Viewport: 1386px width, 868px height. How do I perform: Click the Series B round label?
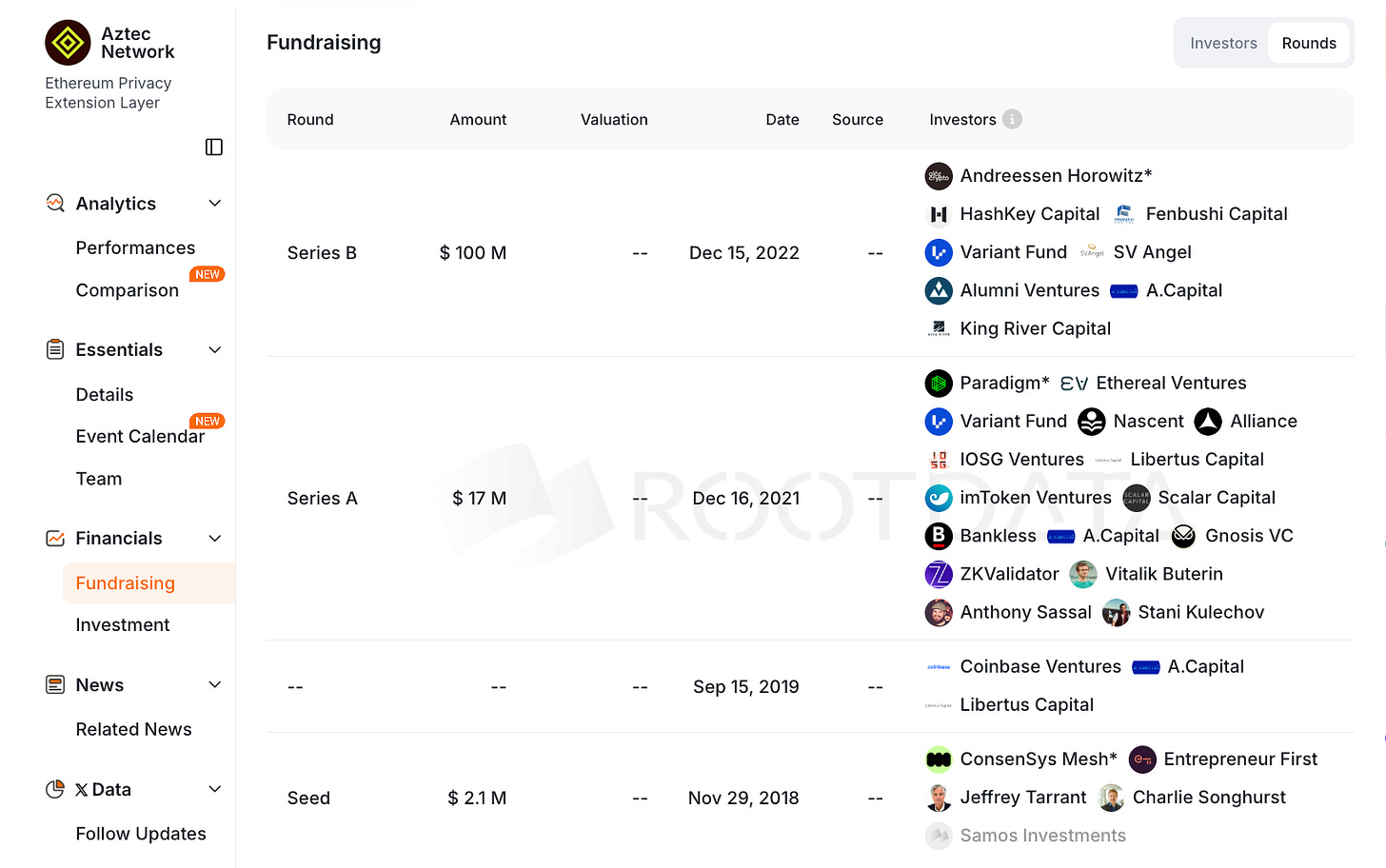(322, 252)
